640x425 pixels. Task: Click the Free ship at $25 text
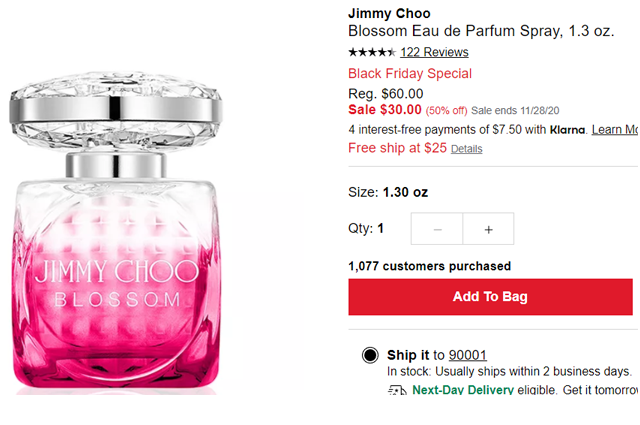coord(397,148)
